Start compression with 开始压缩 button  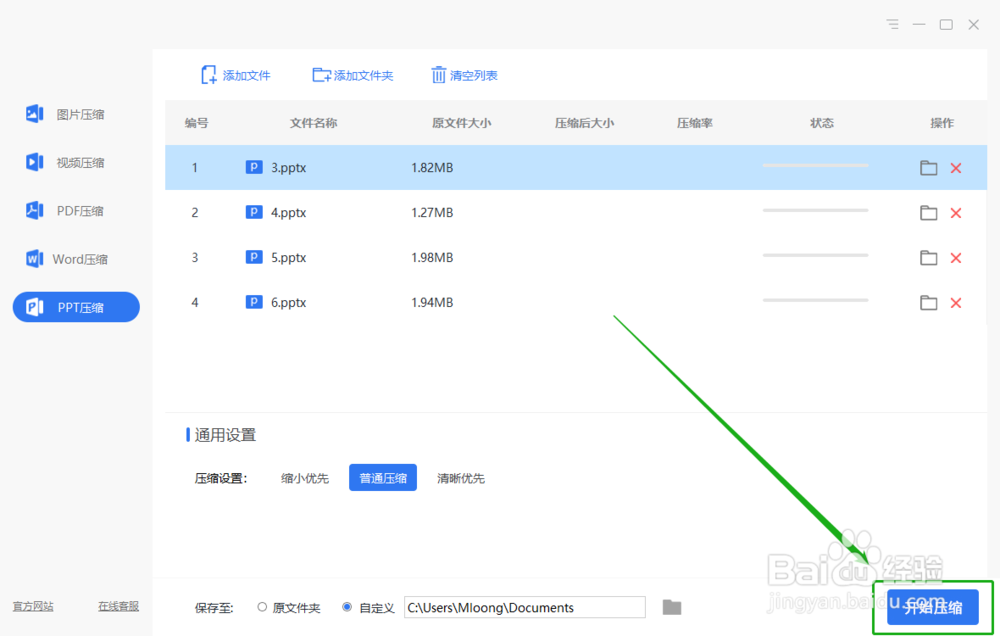pos(932,607)
